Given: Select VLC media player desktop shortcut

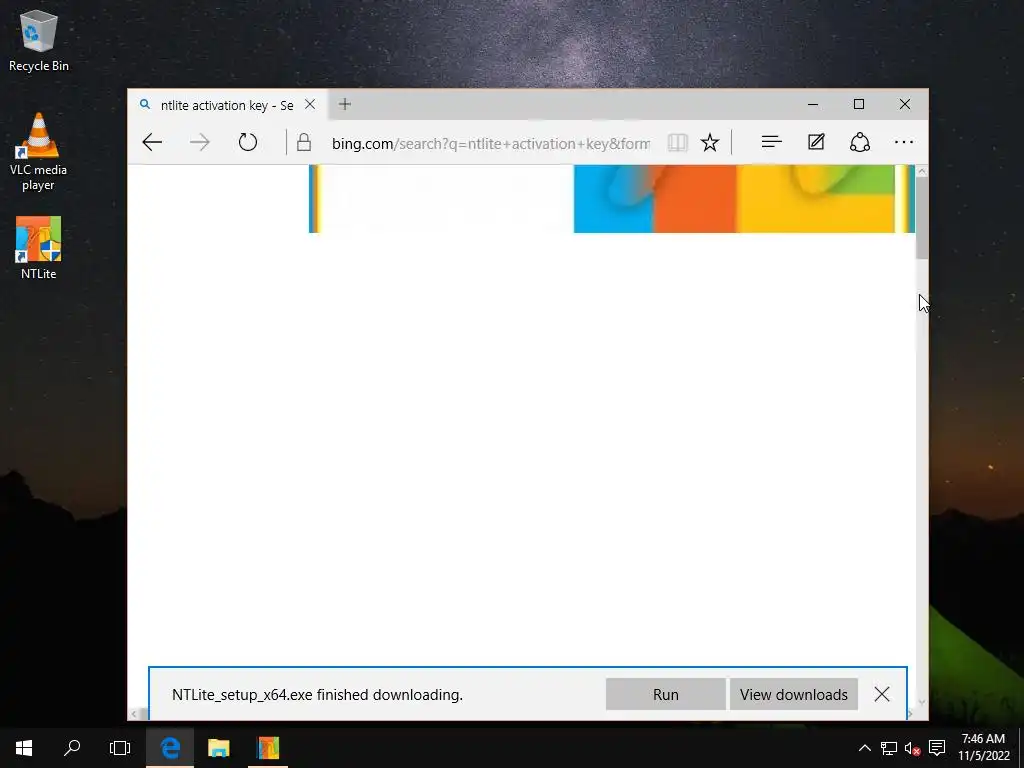Looking at the screenshot, I should [39, 152].
